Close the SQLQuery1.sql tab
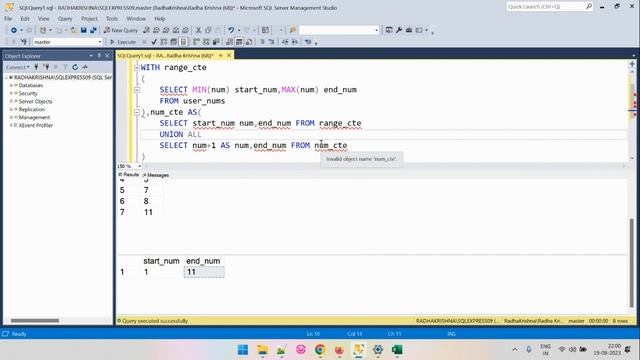 coord(229,55)
